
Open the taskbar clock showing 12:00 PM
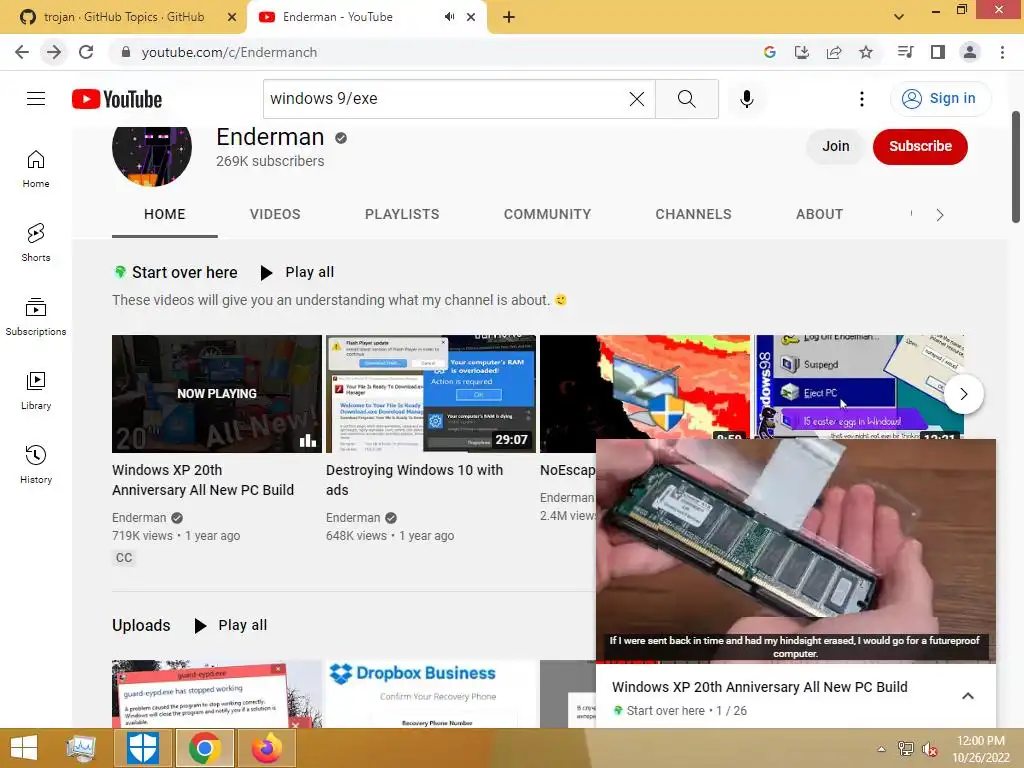(980, 749)
